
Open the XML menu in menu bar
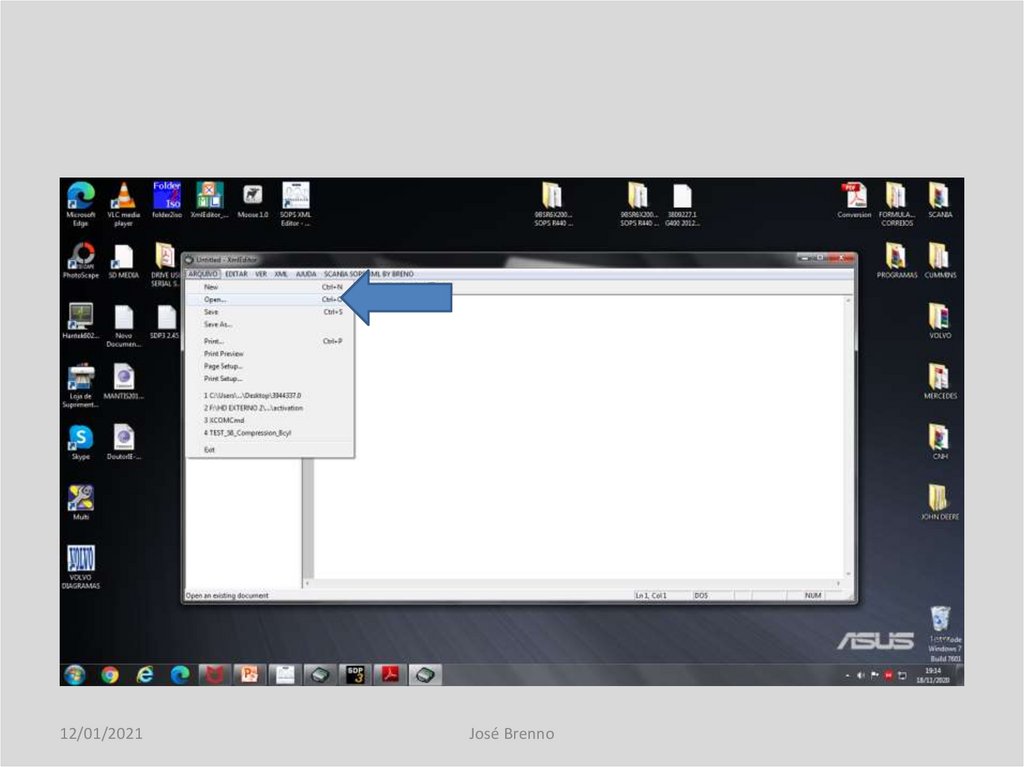(x=281, y=274)
